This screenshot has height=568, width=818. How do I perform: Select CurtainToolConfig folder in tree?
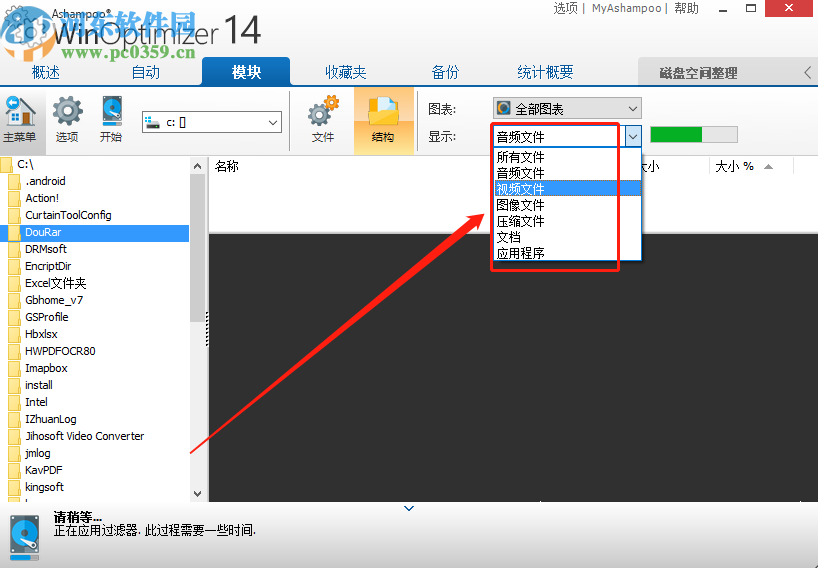[x=68, y=215]
